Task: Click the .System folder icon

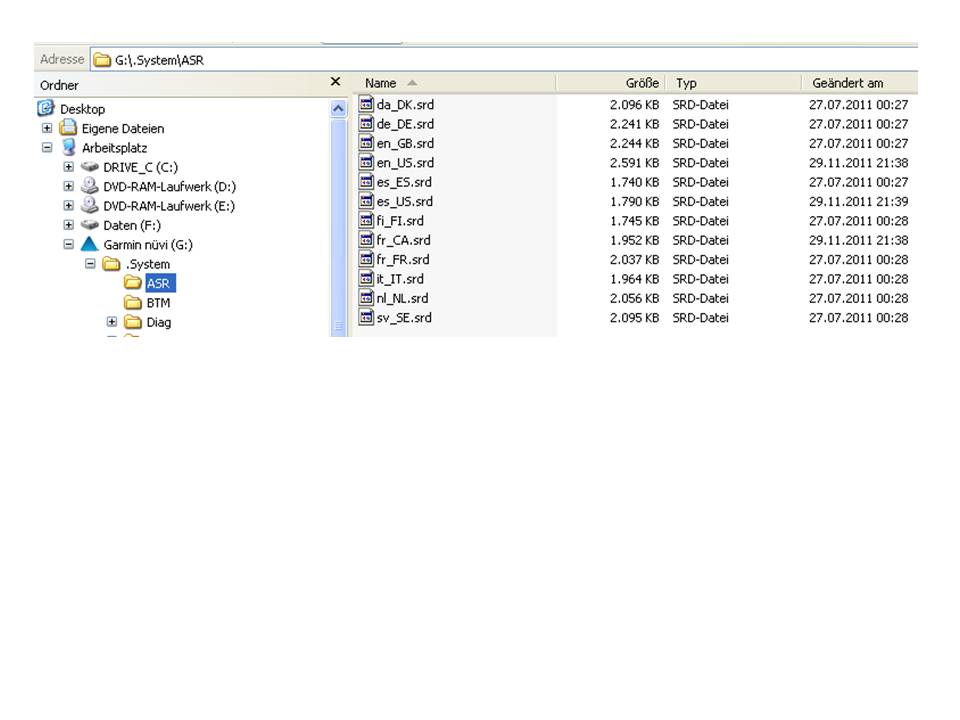Action: 111,264
